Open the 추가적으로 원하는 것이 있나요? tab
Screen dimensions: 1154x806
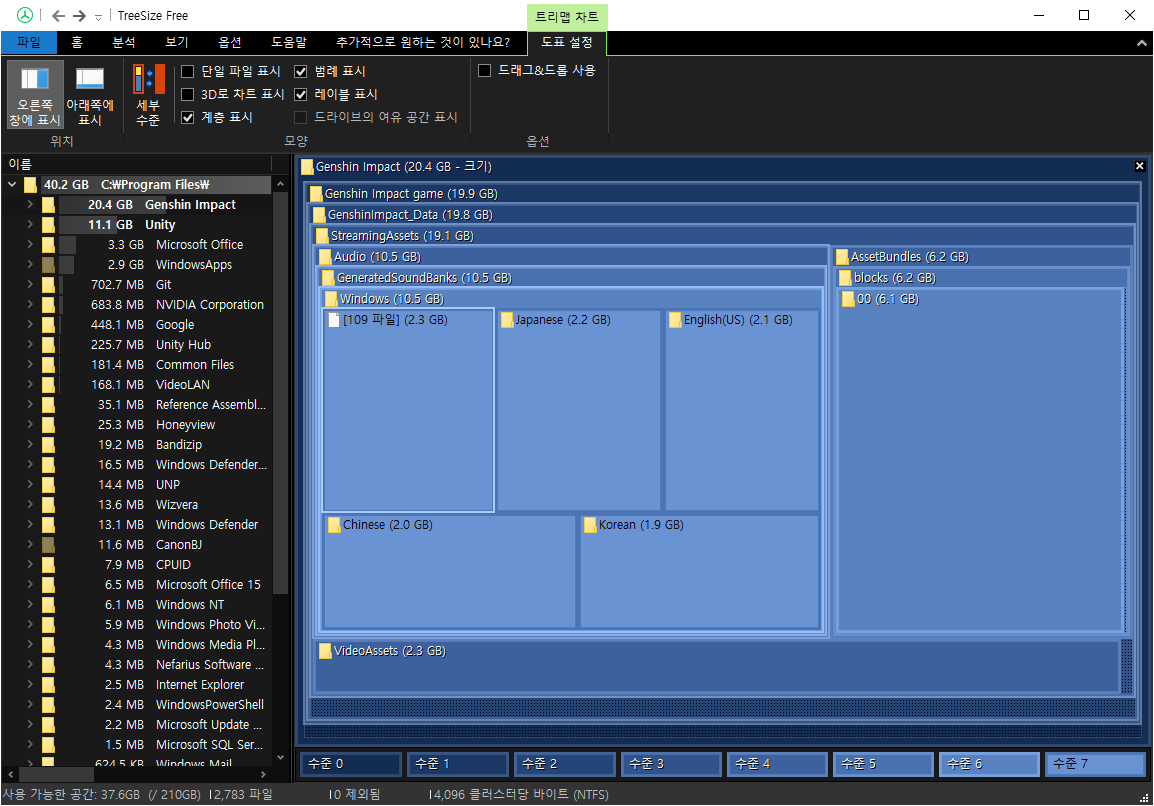coord(422,43)
